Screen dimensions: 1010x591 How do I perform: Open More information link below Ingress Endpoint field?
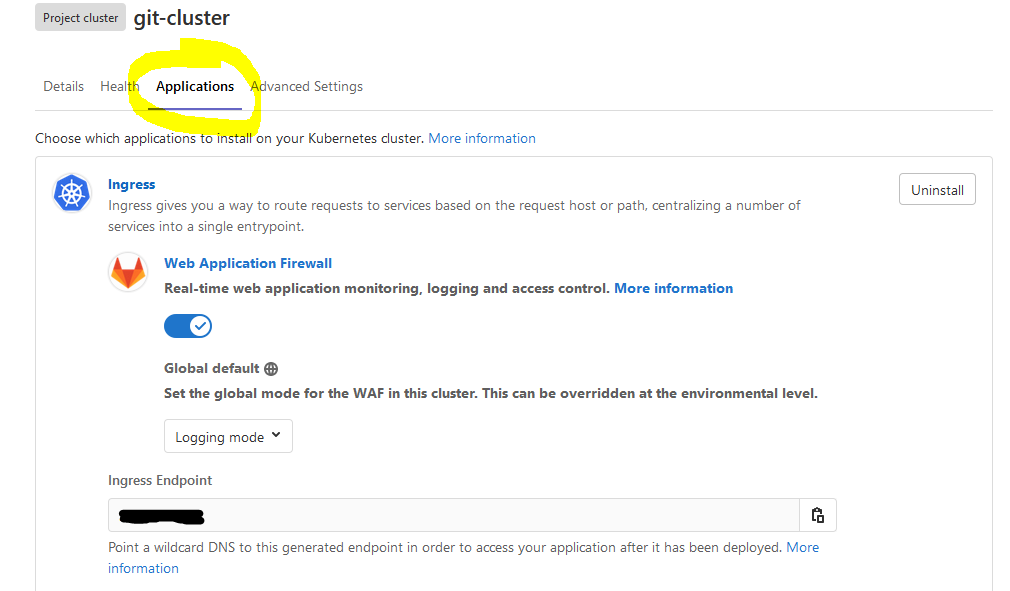[803, 547]
